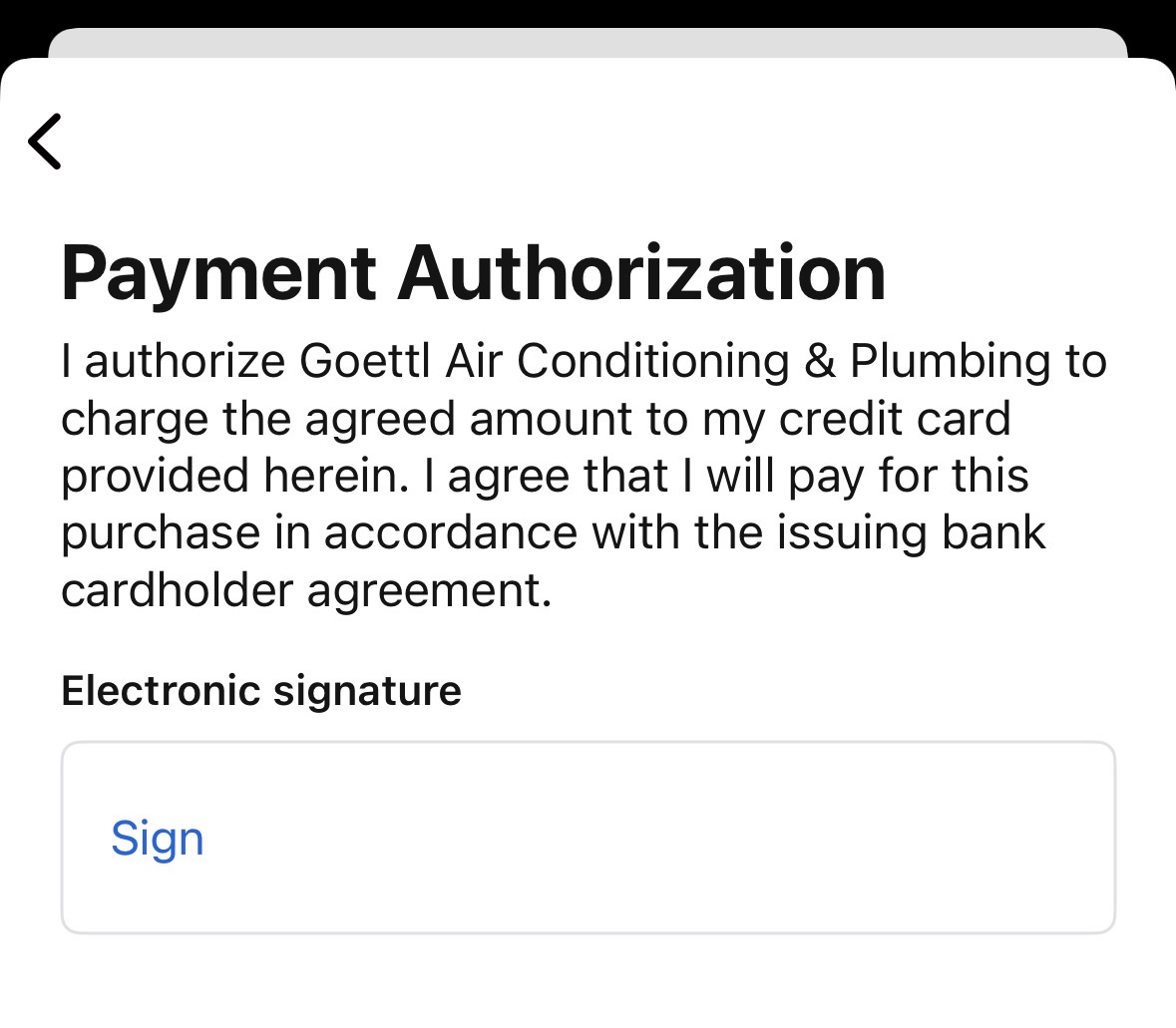Tap the blue Sign link
This screenshot has width=1176, height=1028.
157,839
